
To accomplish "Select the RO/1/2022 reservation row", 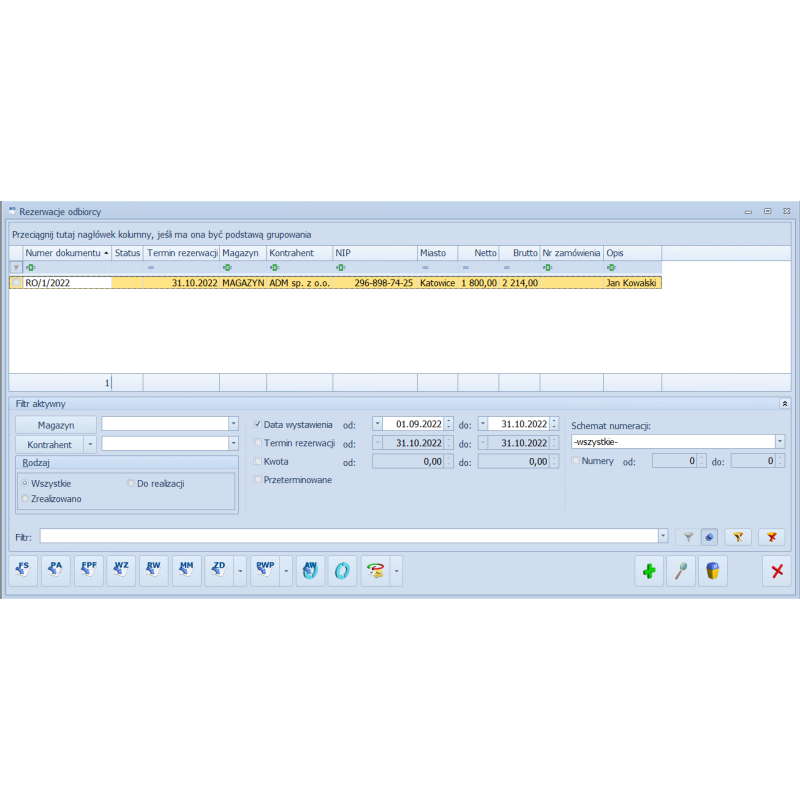I will pos(300,283).
